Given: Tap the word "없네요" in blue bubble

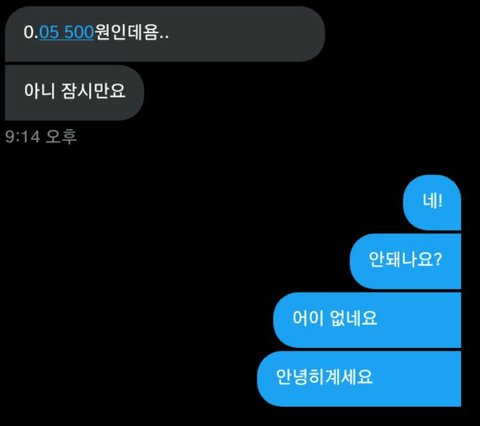Looking at the screenshot, I should [354, 318].
